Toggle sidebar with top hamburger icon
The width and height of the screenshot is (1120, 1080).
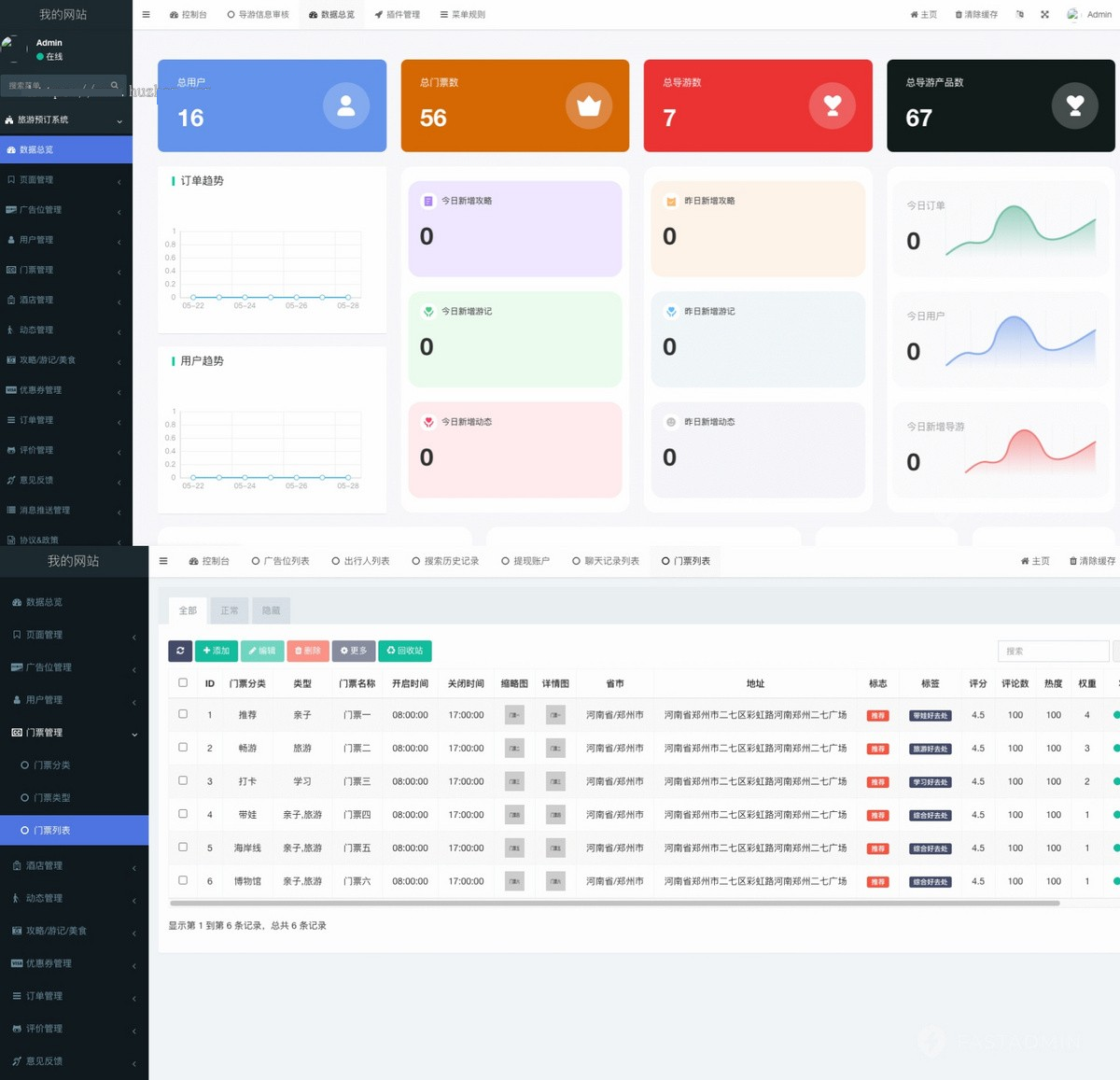click(x=146, y=15)
